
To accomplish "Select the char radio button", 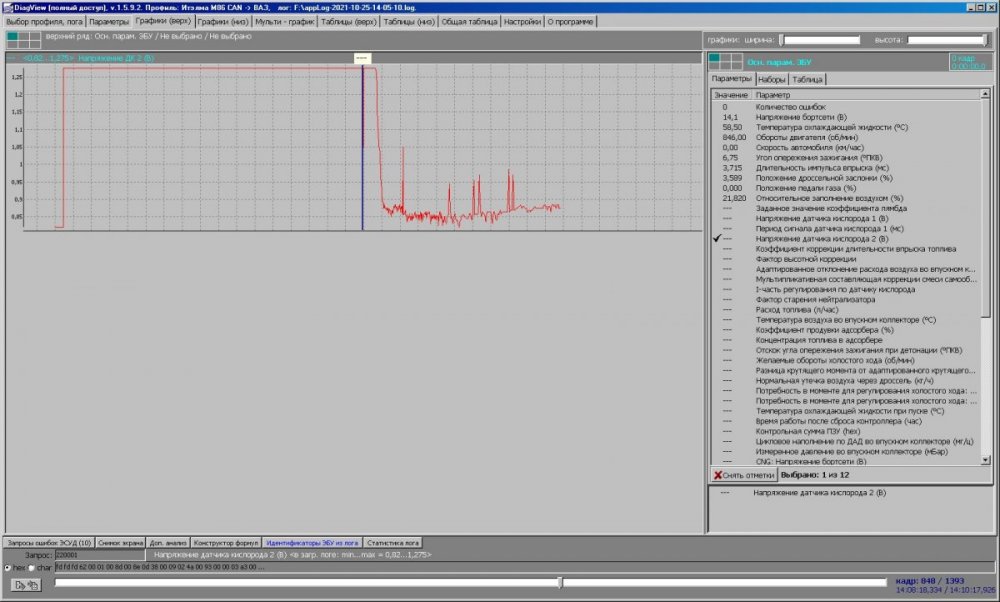I will click(31, 567).
